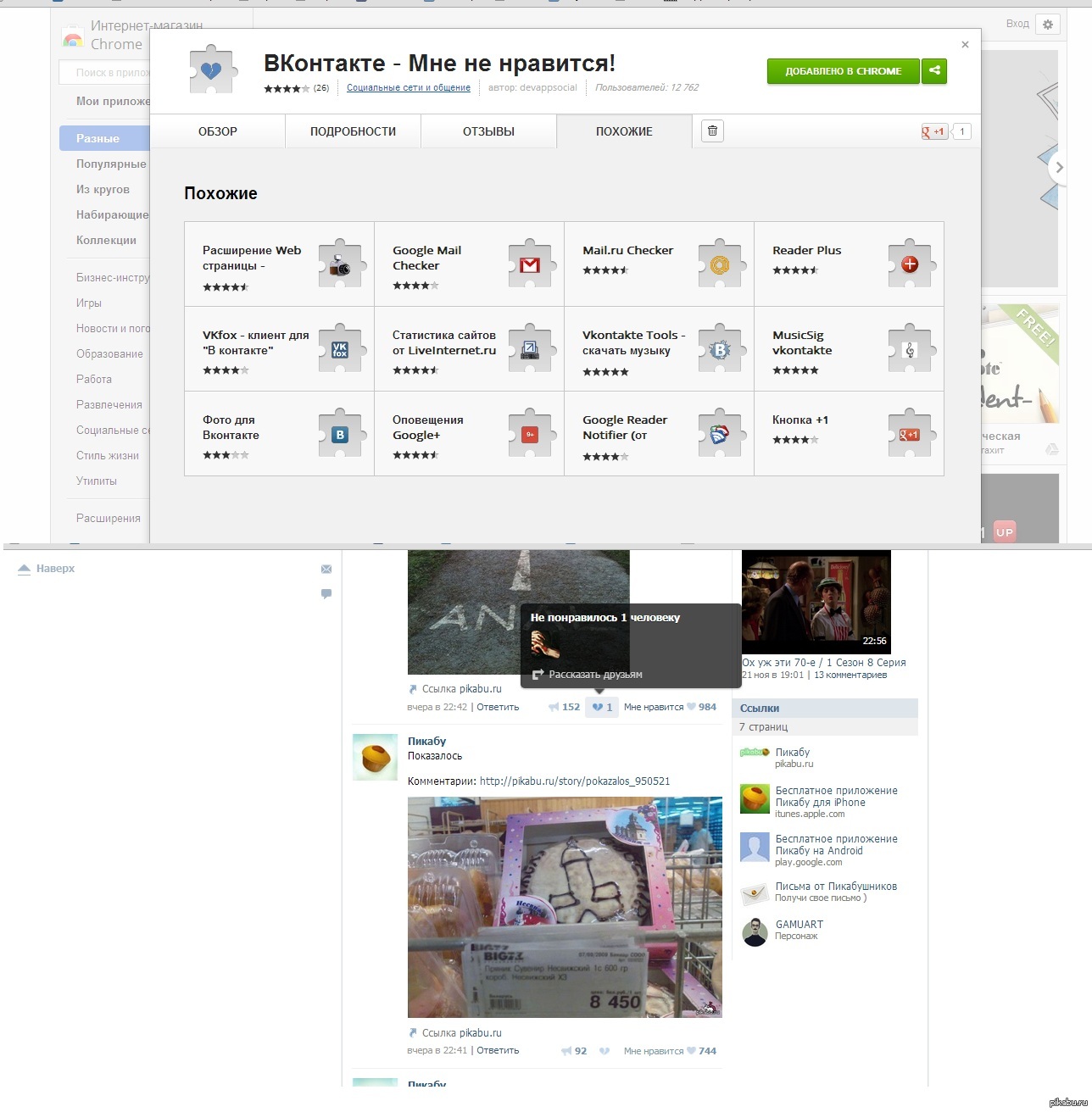The image size is (1092, 1112).
Task: Open the 'Утилиты' store category
Action: point(97,481)
